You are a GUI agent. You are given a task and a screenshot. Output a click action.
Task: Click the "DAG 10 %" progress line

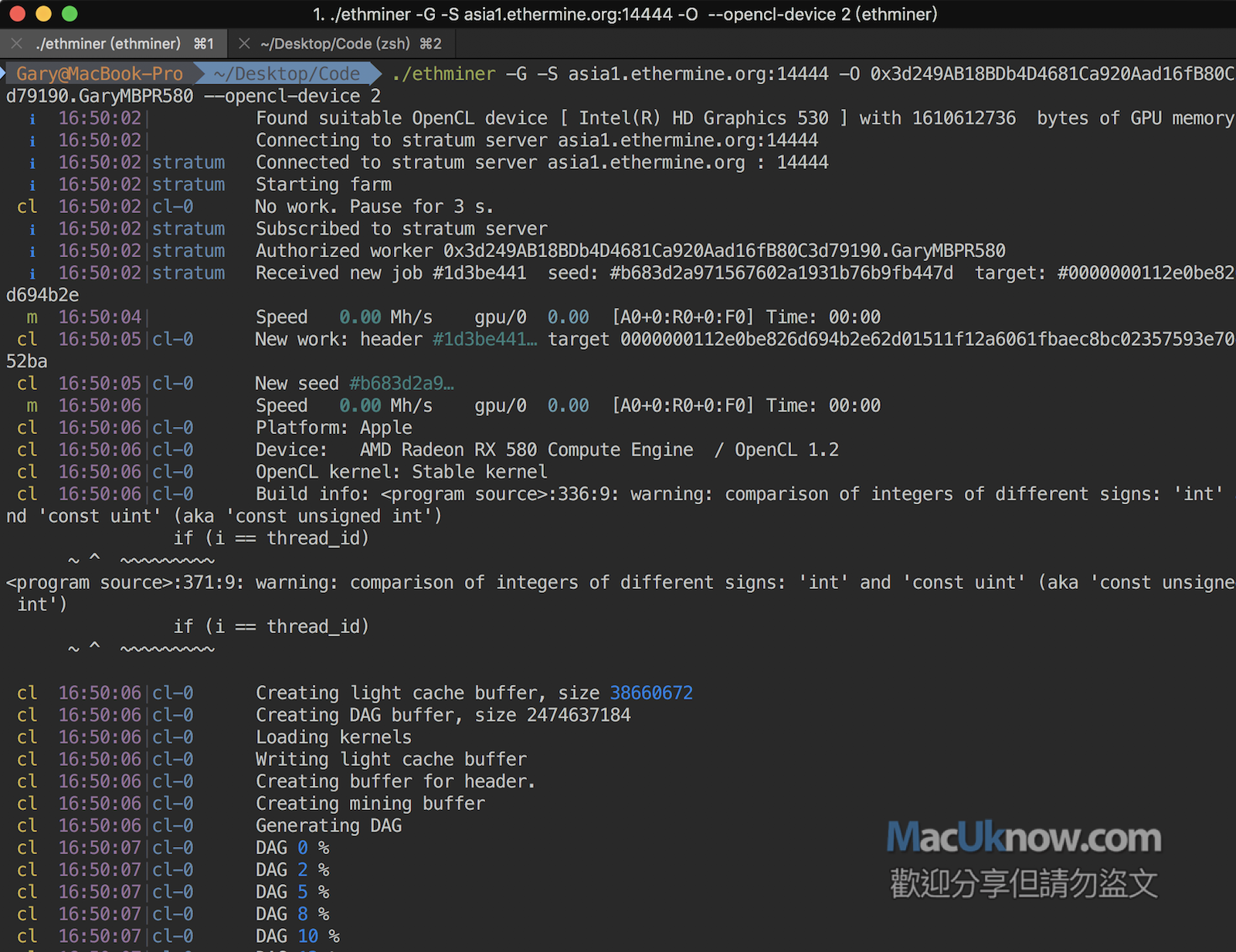click(297, 937)
